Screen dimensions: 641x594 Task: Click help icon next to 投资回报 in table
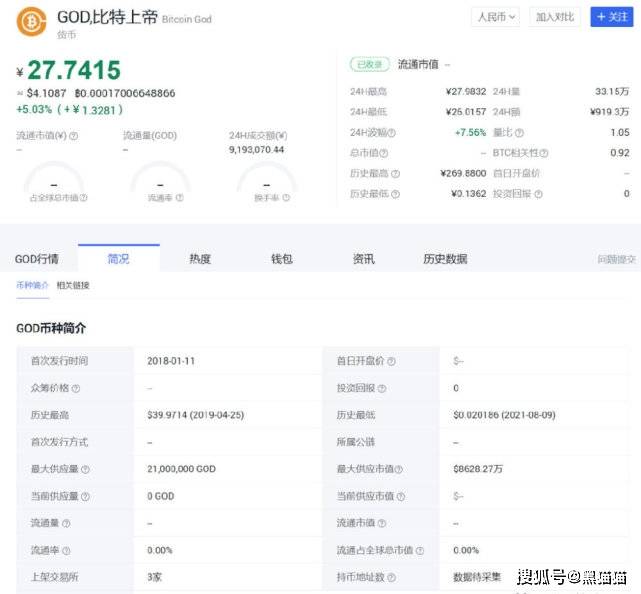click(x=382, y=388)
